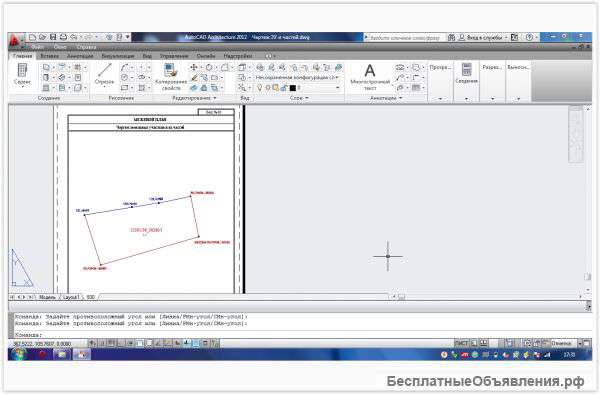Click the black layer color swatch
Viewport: 600px width, 394px height.
[293, 88]
